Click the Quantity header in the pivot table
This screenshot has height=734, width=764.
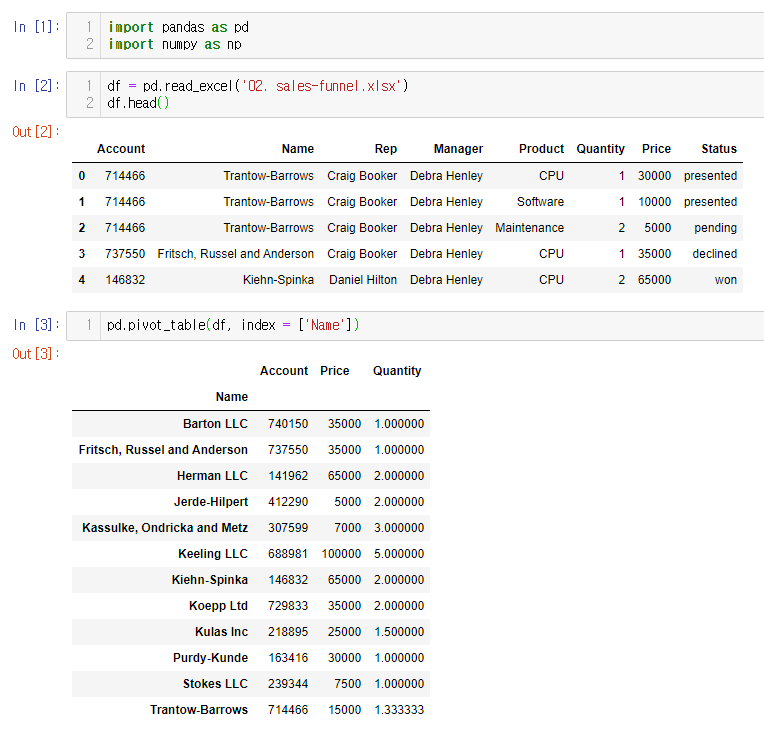(x=397, y=371)
